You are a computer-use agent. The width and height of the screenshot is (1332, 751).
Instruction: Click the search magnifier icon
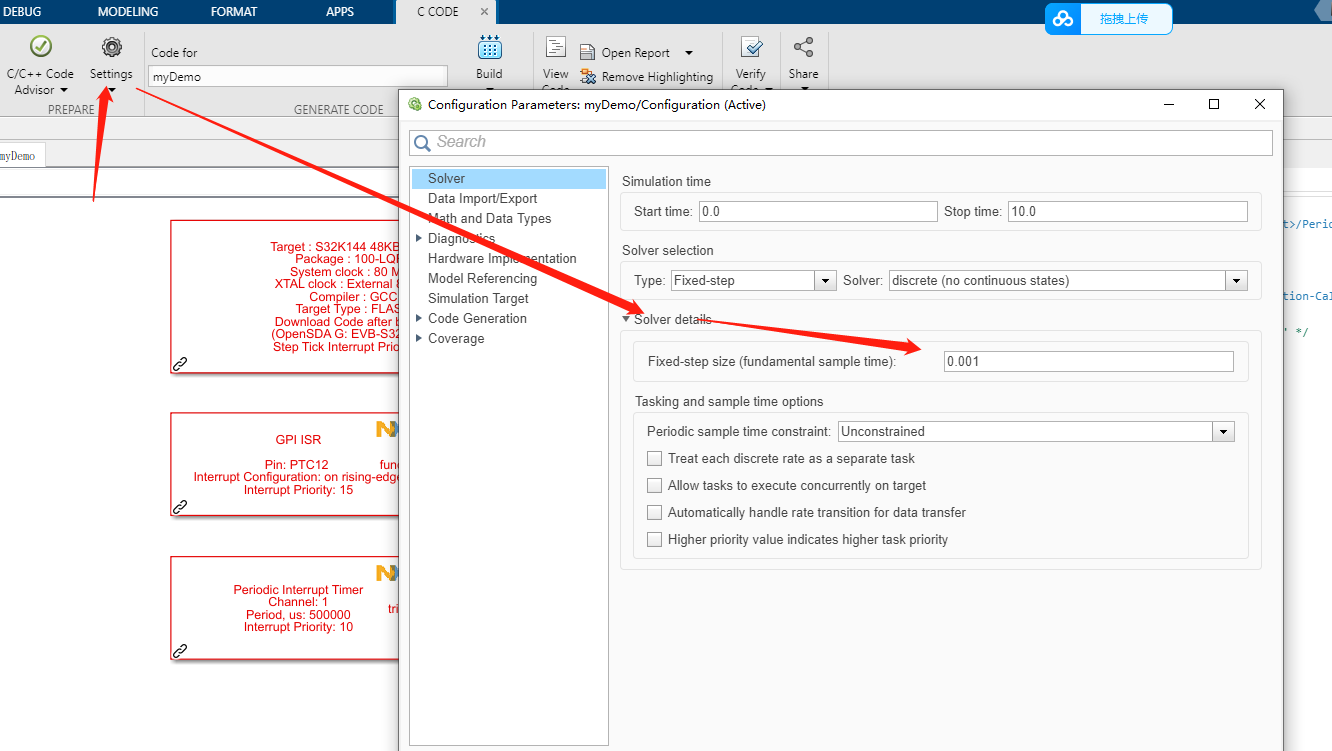pyautogui.click(x=422, y=143)
